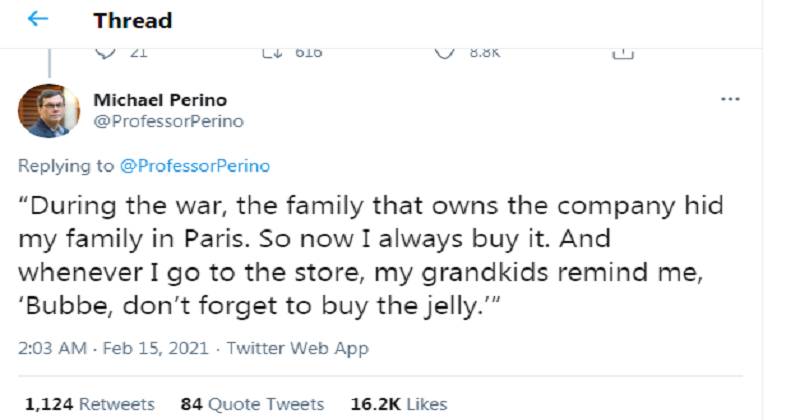
Task: Open the three-dot more options menu
Action: coord(730,99)
